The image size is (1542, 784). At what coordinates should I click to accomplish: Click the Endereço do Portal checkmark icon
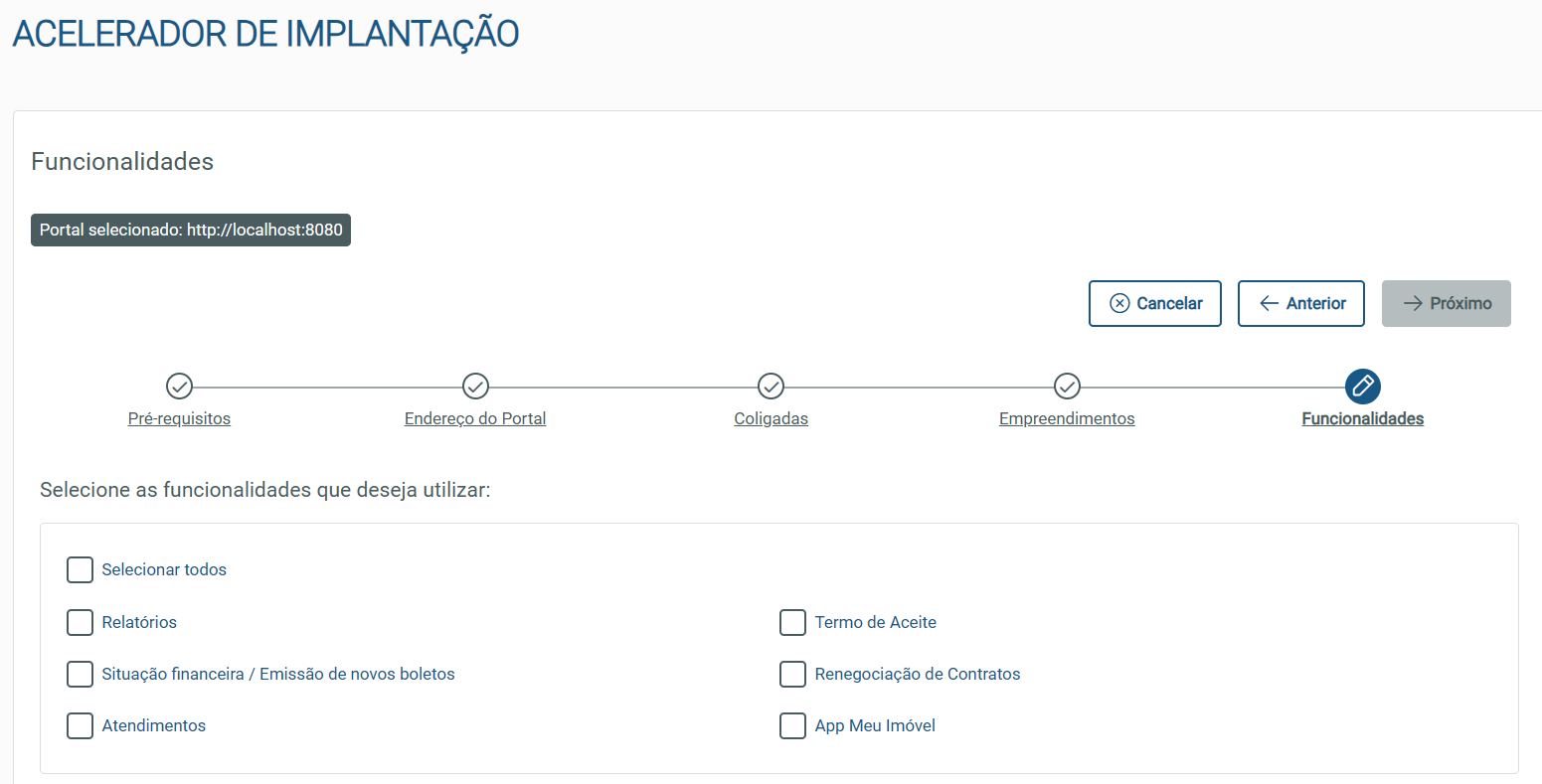pyautogui.click(x=475, y=386)
